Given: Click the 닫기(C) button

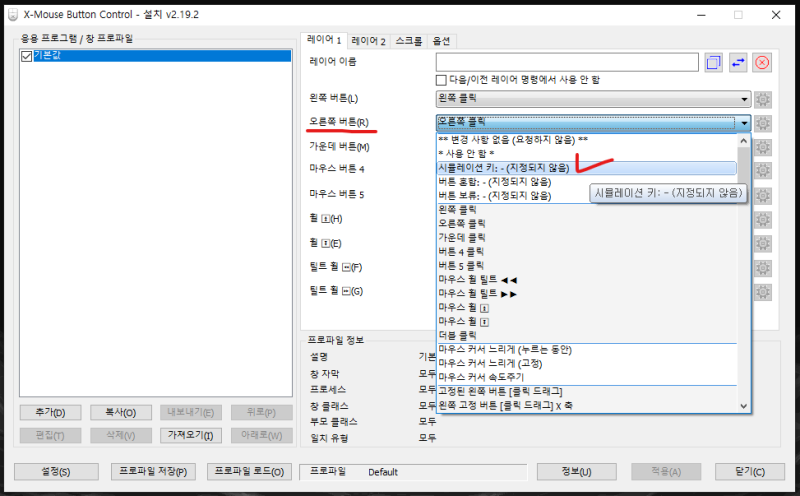Looking at the screenshot, I should point(749,472).
